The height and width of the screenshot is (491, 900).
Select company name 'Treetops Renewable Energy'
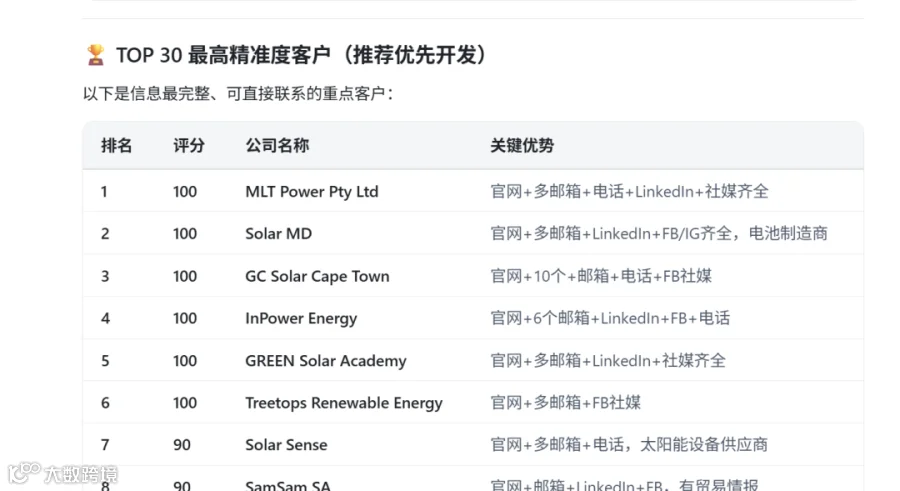point(344,403)
